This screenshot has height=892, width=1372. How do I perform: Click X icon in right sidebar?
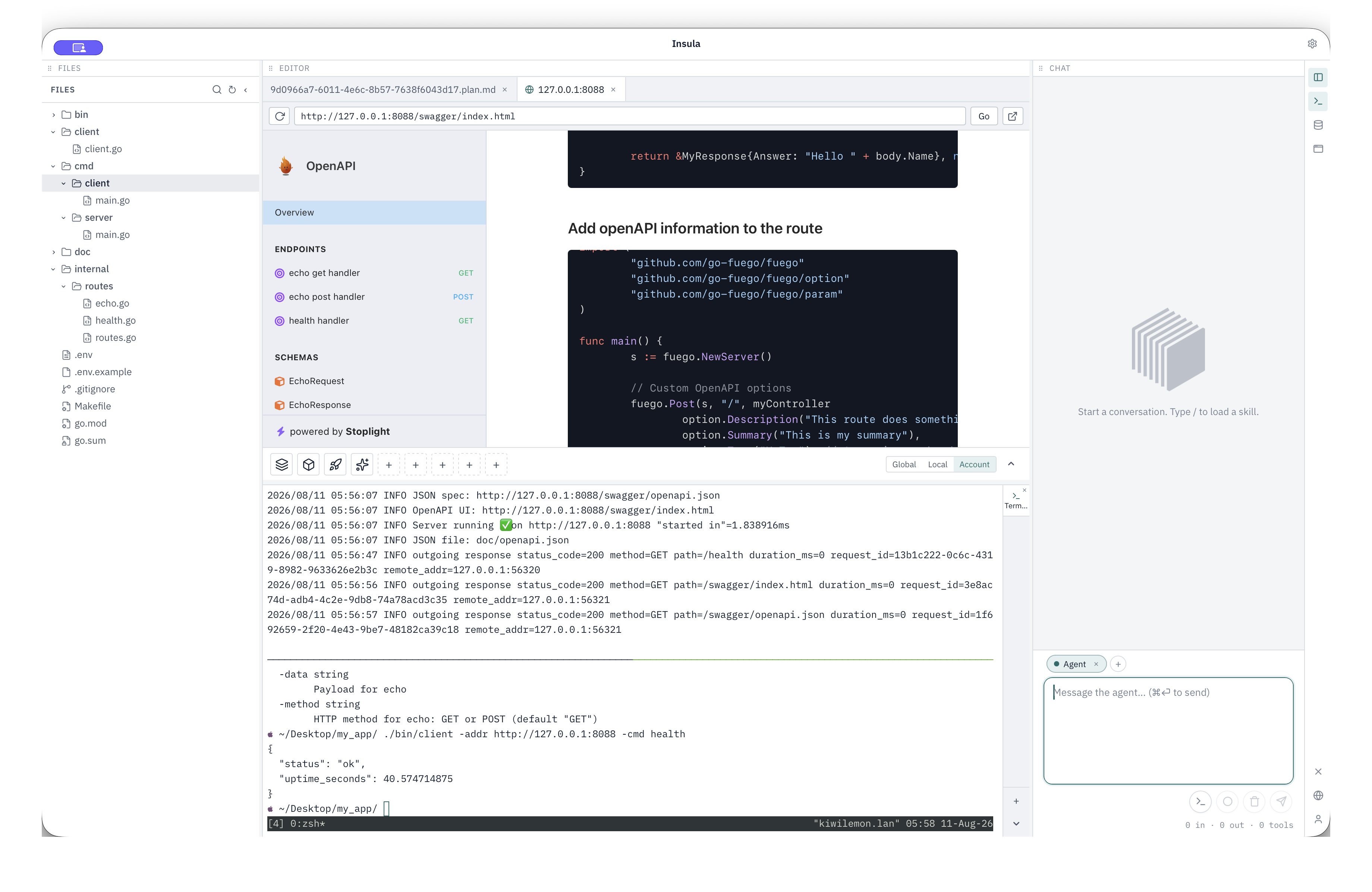point(1318,772)
